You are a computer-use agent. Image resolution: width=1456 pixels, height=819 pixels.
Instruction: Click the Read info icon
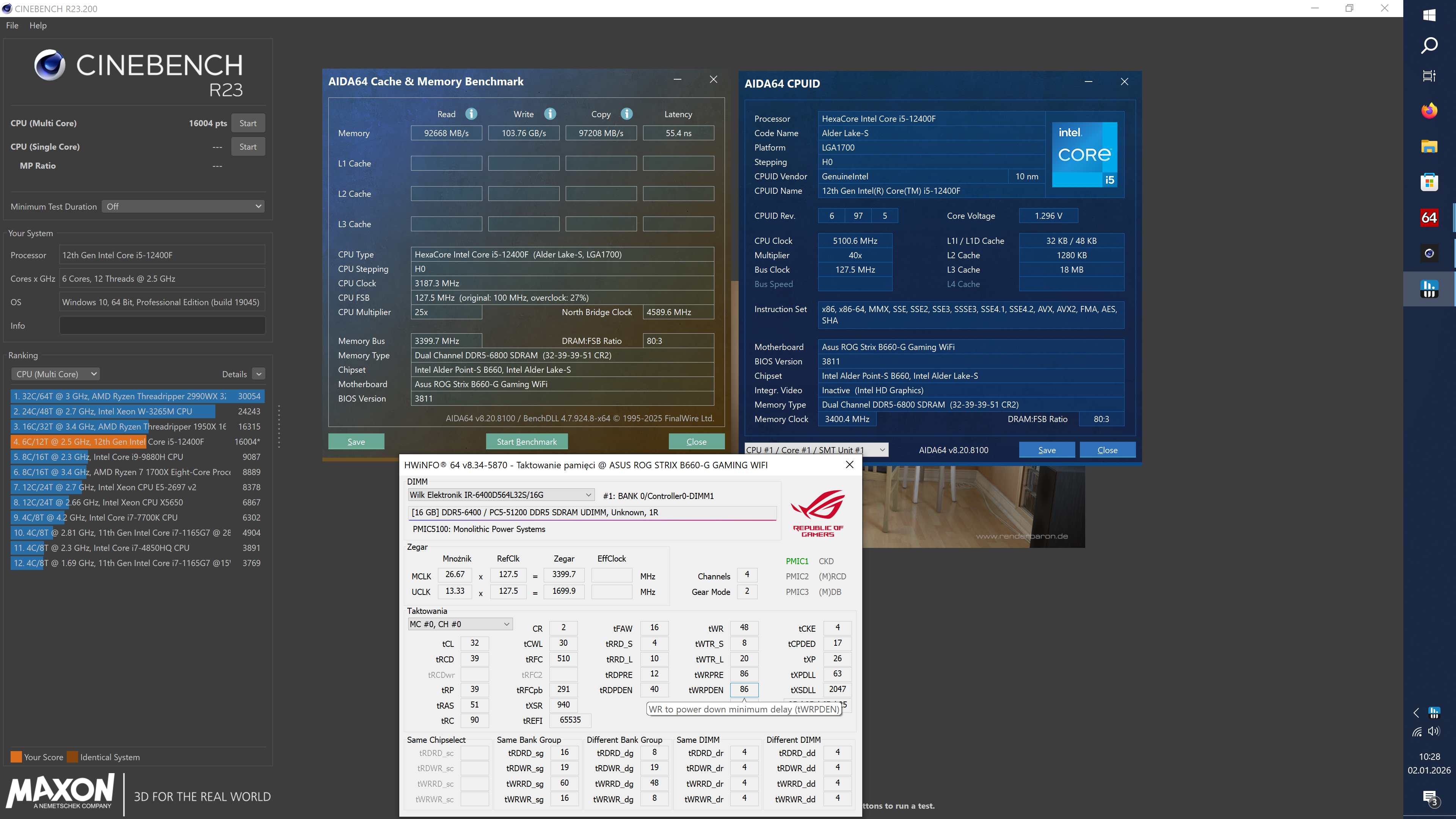click(471, 114)
